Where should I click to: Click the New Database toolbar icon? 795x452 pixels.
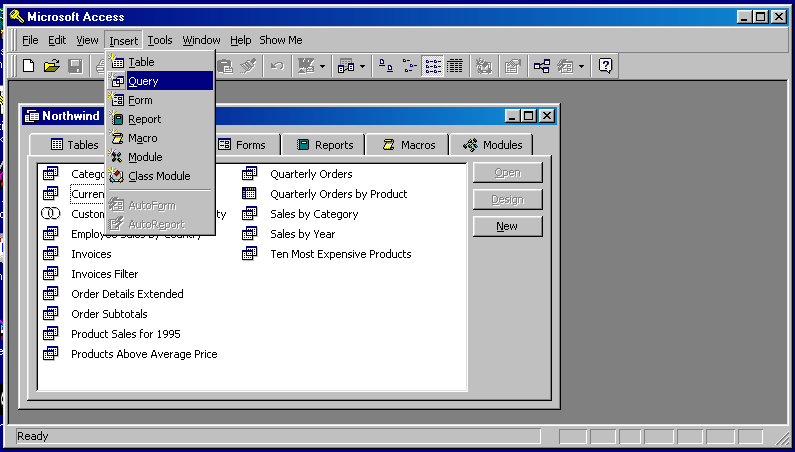tap(28, 66)
